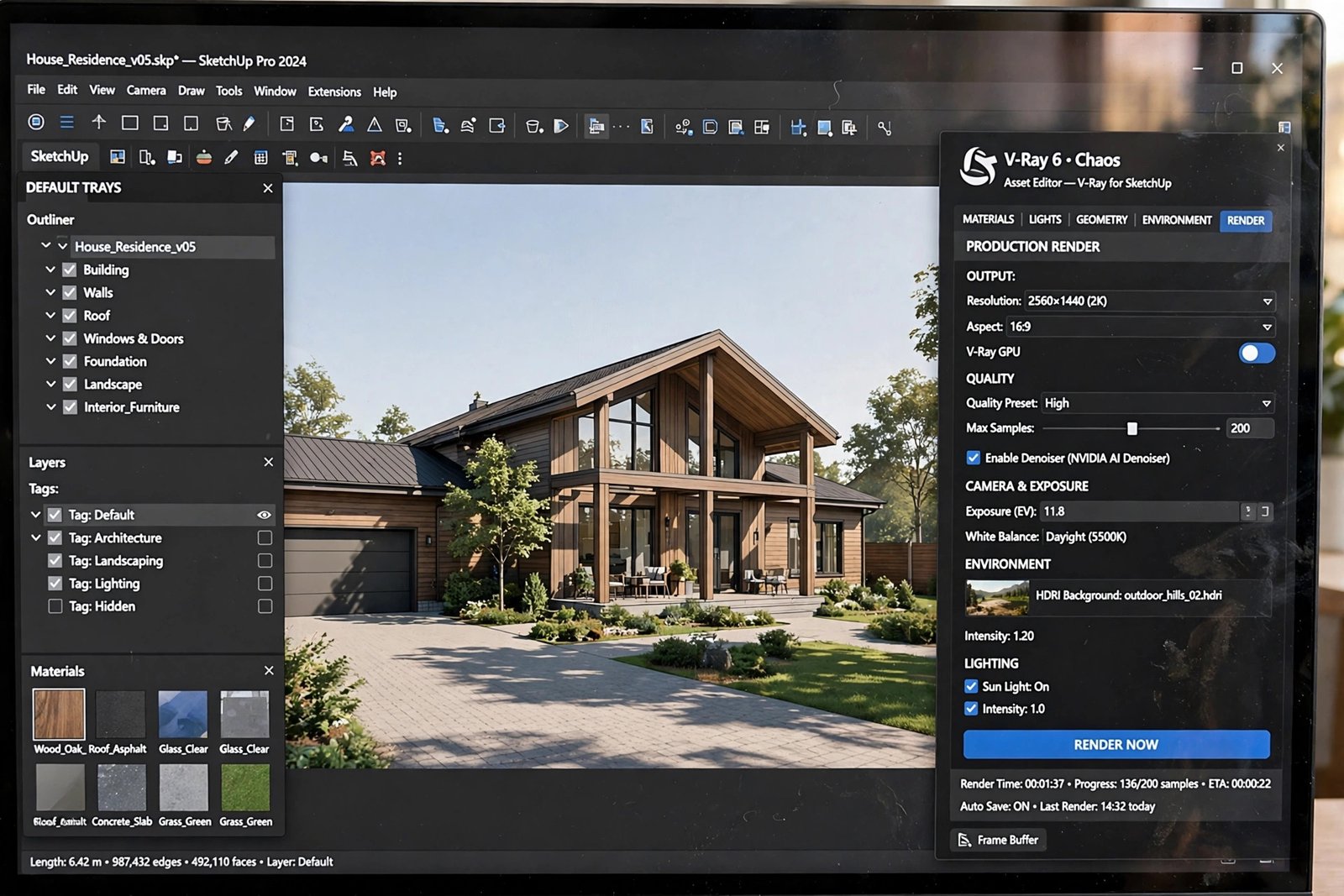
Task: Click the Max Samples value field showing 200
Action: [x=1250, y=428]
